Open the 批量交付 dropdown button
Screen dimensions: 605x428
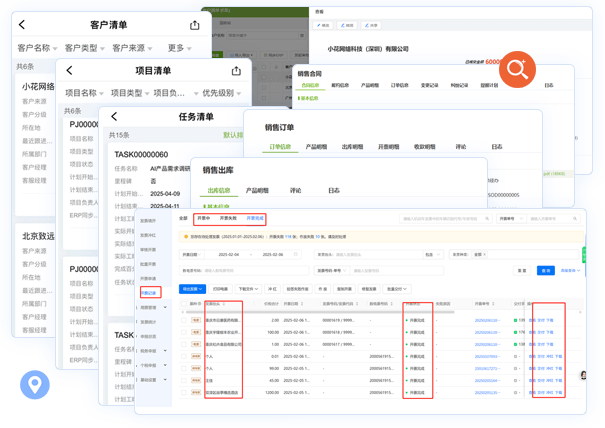click(x=397, y=289)
